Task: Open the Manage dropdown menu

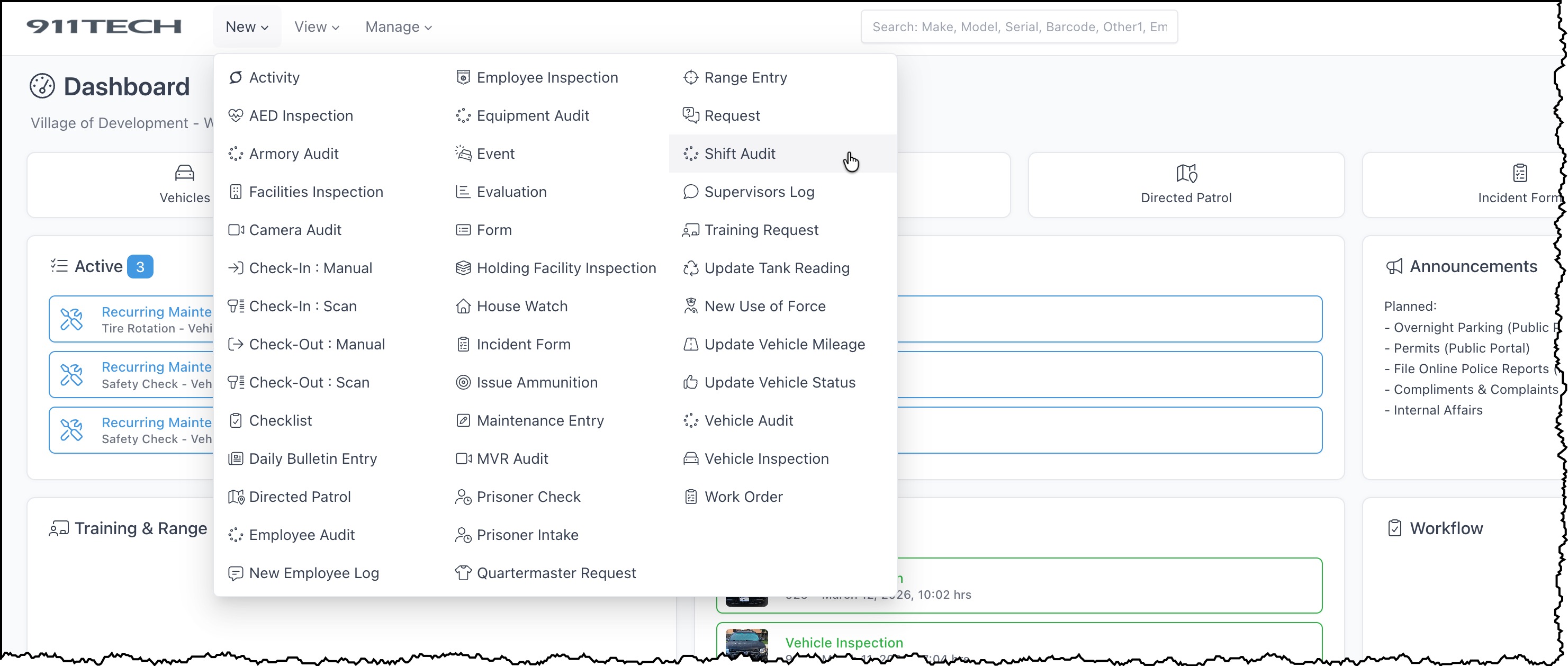Action: coord(398,27)
